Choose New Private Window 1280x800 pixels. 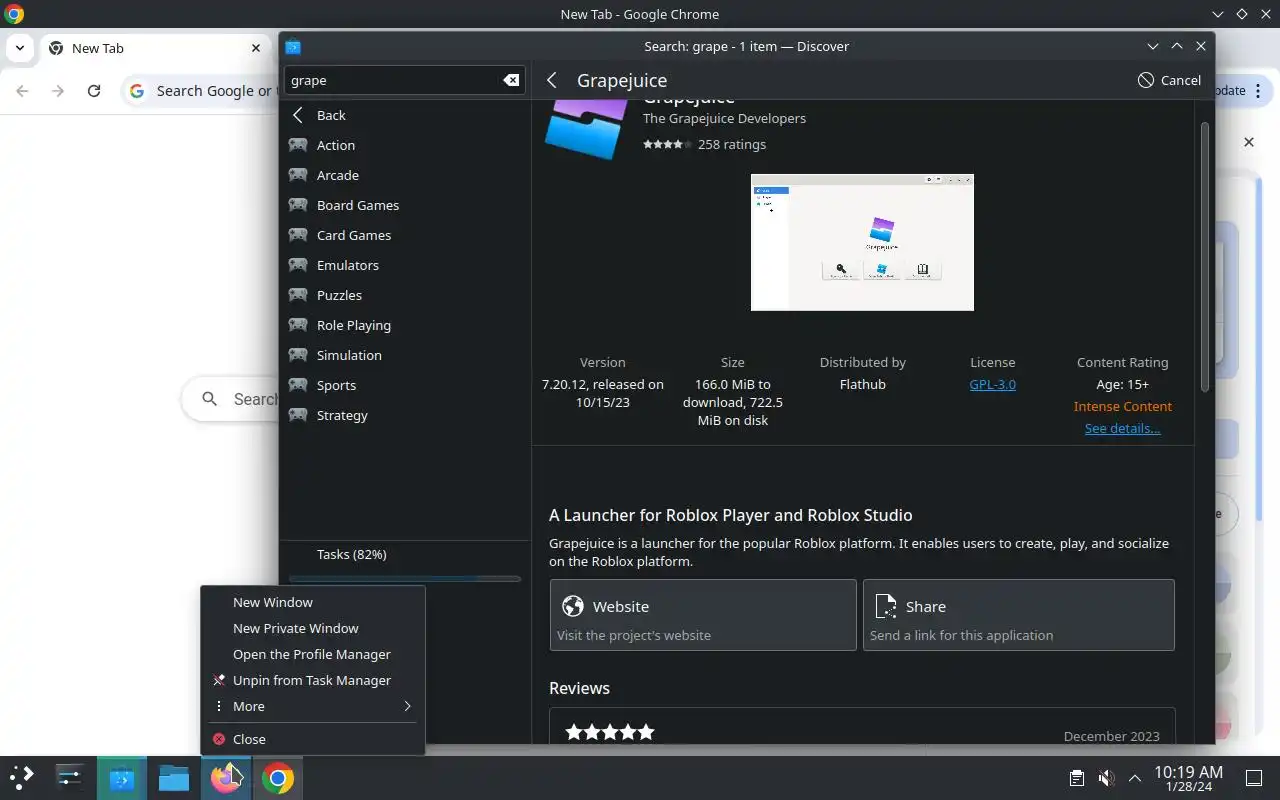pos(313,628)
